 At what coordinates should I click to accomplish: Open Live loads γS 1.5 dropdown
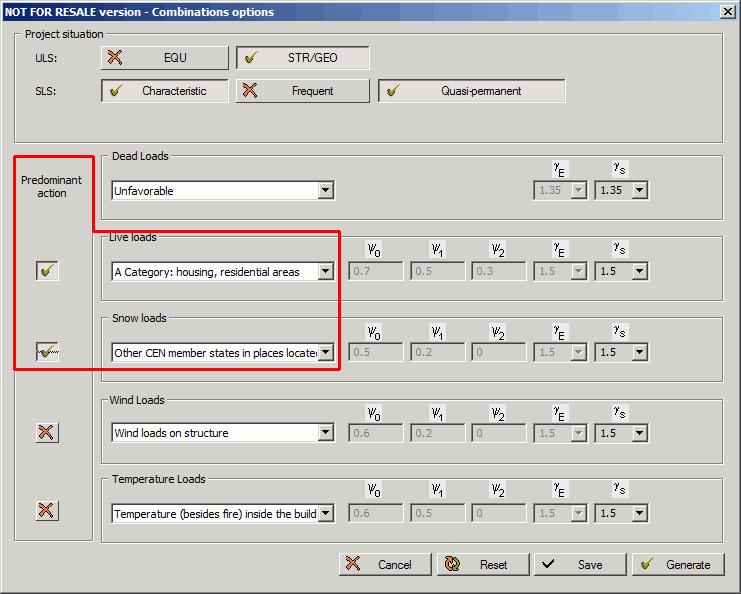tap(621, 271)
